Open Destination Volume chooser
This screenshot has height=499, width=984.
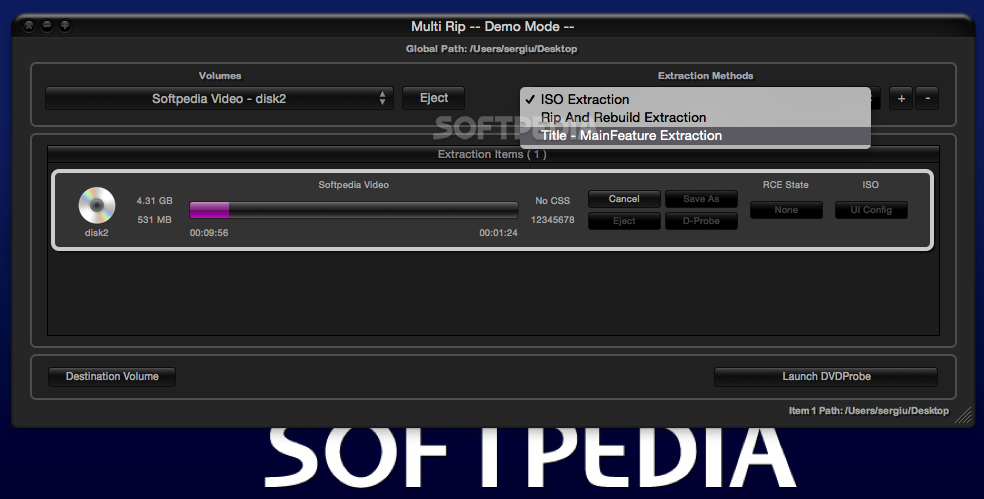[x=112, y=377]
